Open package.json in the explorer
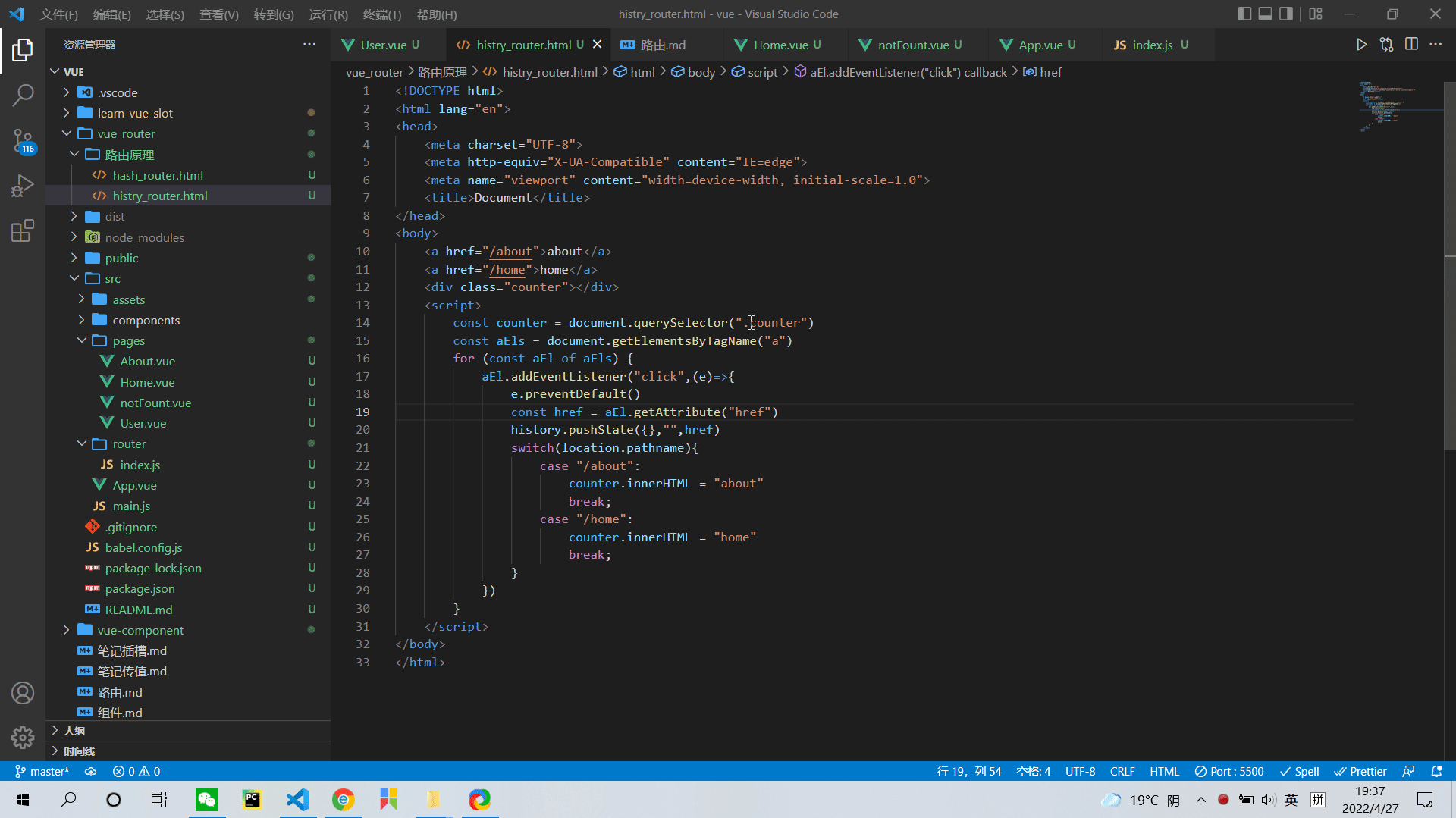Screen dimensions: 1456x818 click(x=140, y=588)
